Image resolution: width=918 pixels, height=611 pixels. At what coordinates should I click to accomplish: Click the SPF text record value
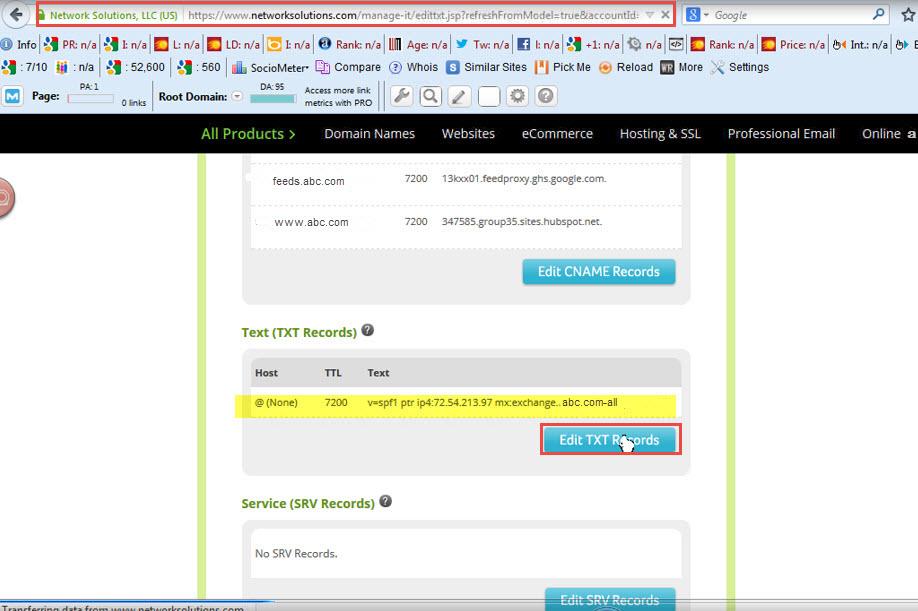coord(492,402)
